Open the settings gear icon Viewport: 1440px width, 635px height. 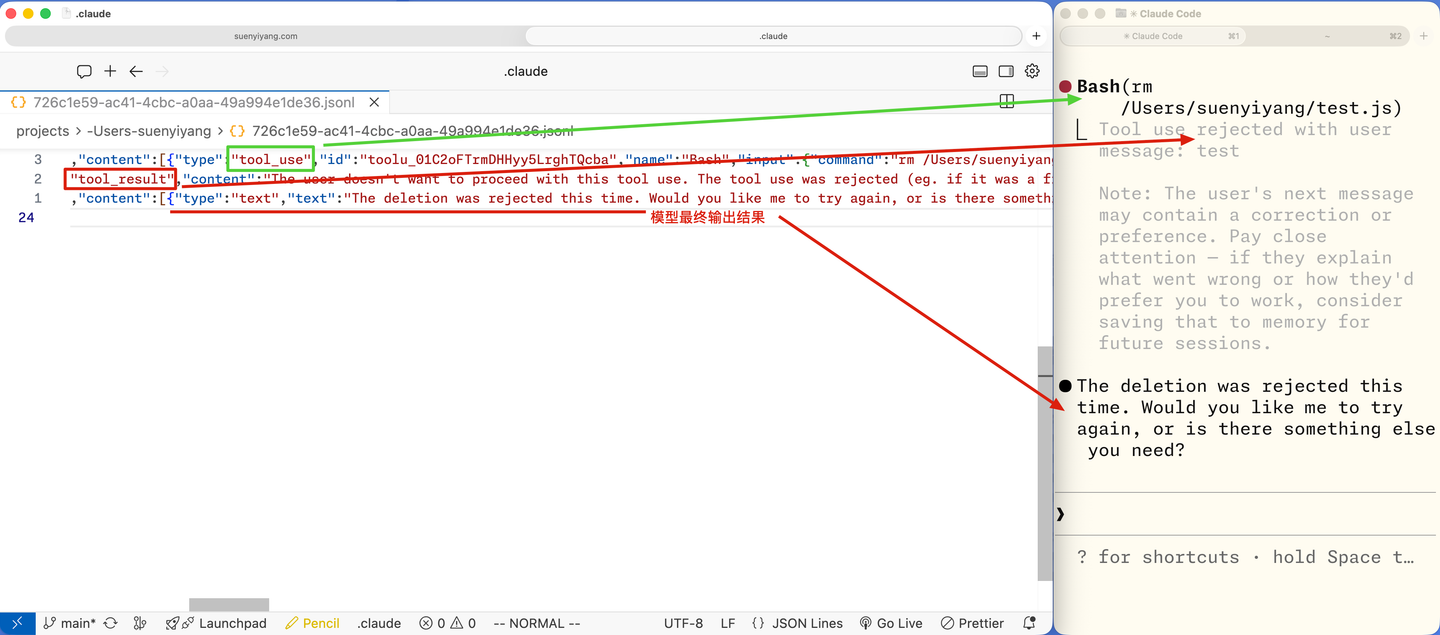pyautogui.click(x=1032, y=71)
